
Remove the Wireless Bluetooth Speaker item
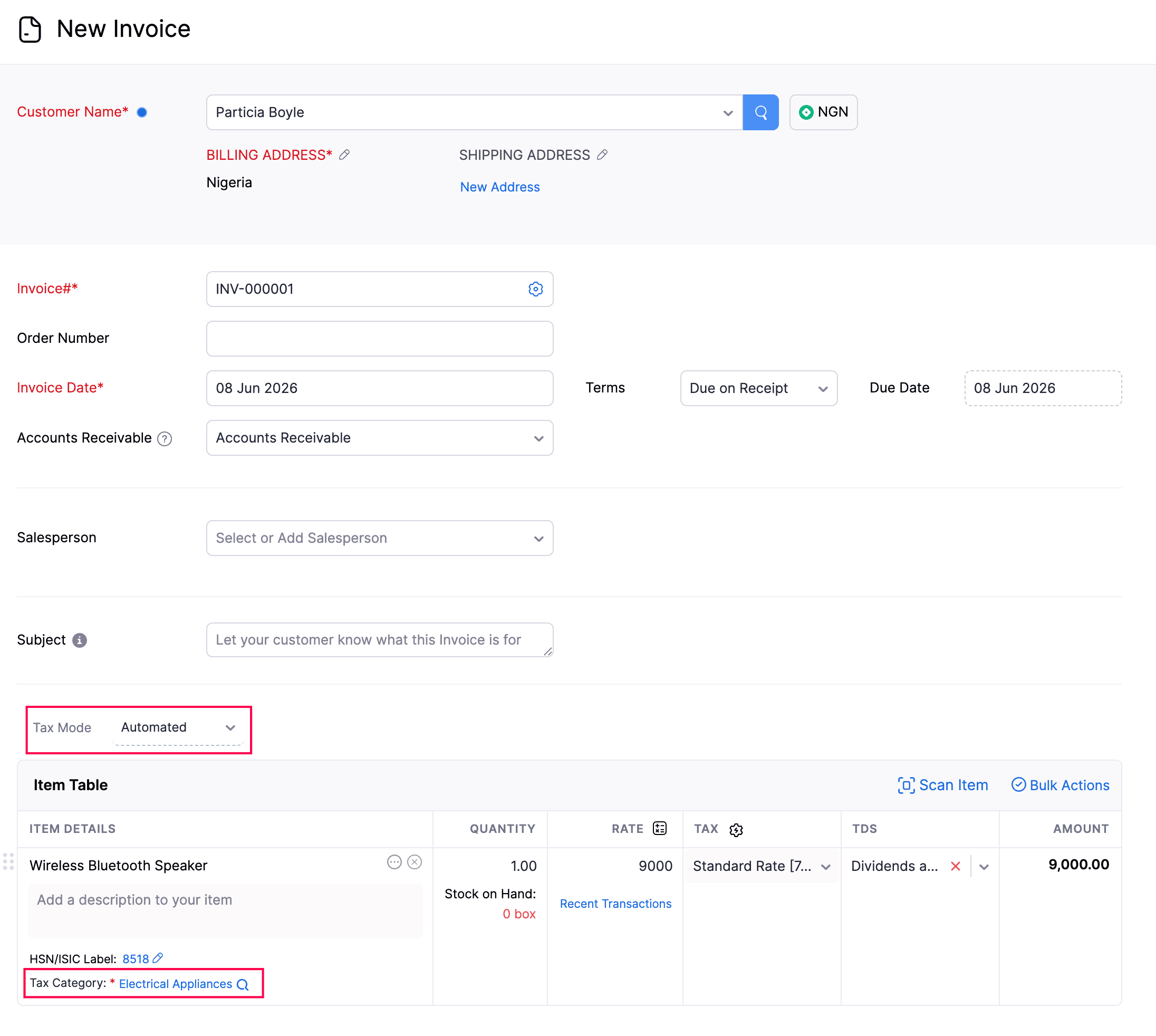[x=415, y=862]
